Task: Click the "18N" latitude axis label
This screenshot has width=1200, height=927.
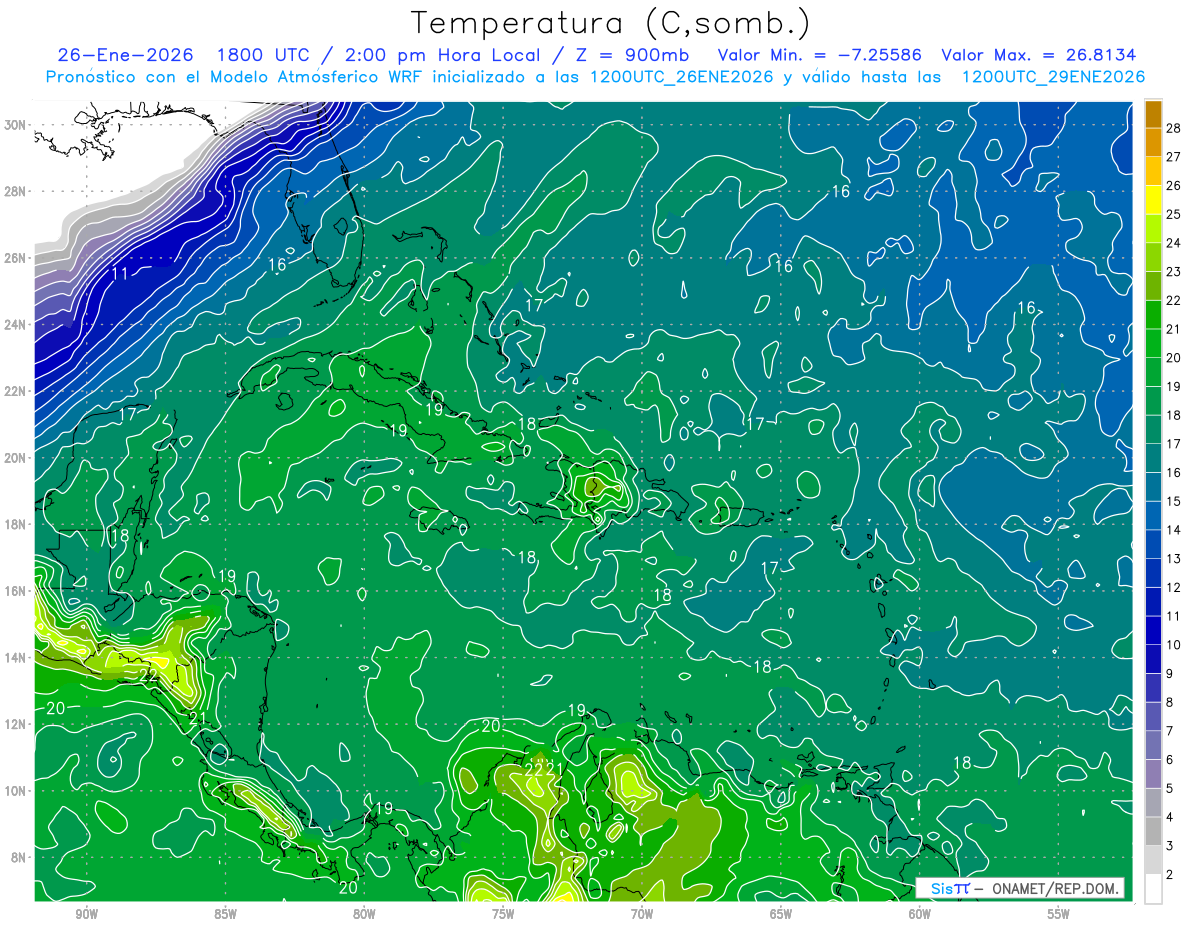Action: pyautogui.click(x=15, y=524)
